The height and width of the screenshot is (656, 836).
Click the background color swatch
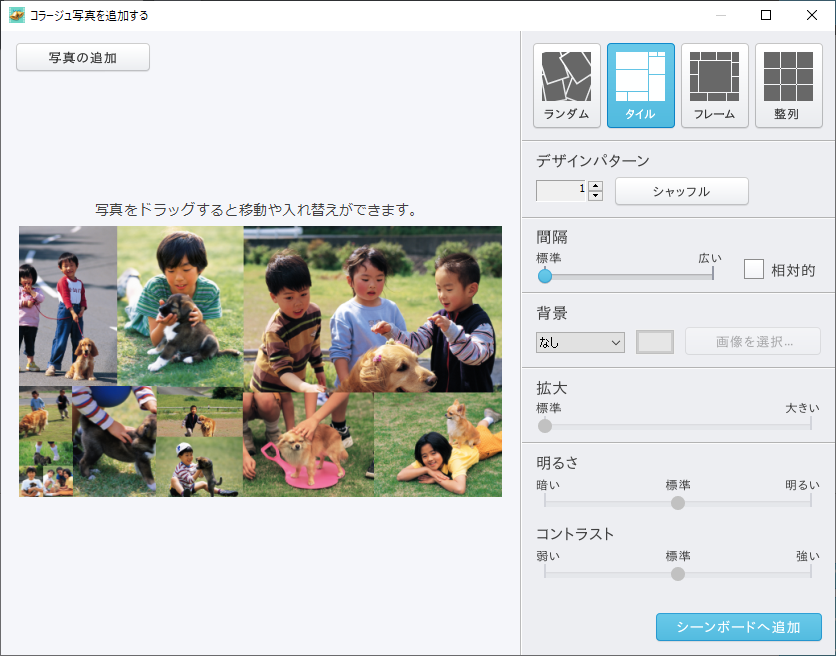(655, 342)
